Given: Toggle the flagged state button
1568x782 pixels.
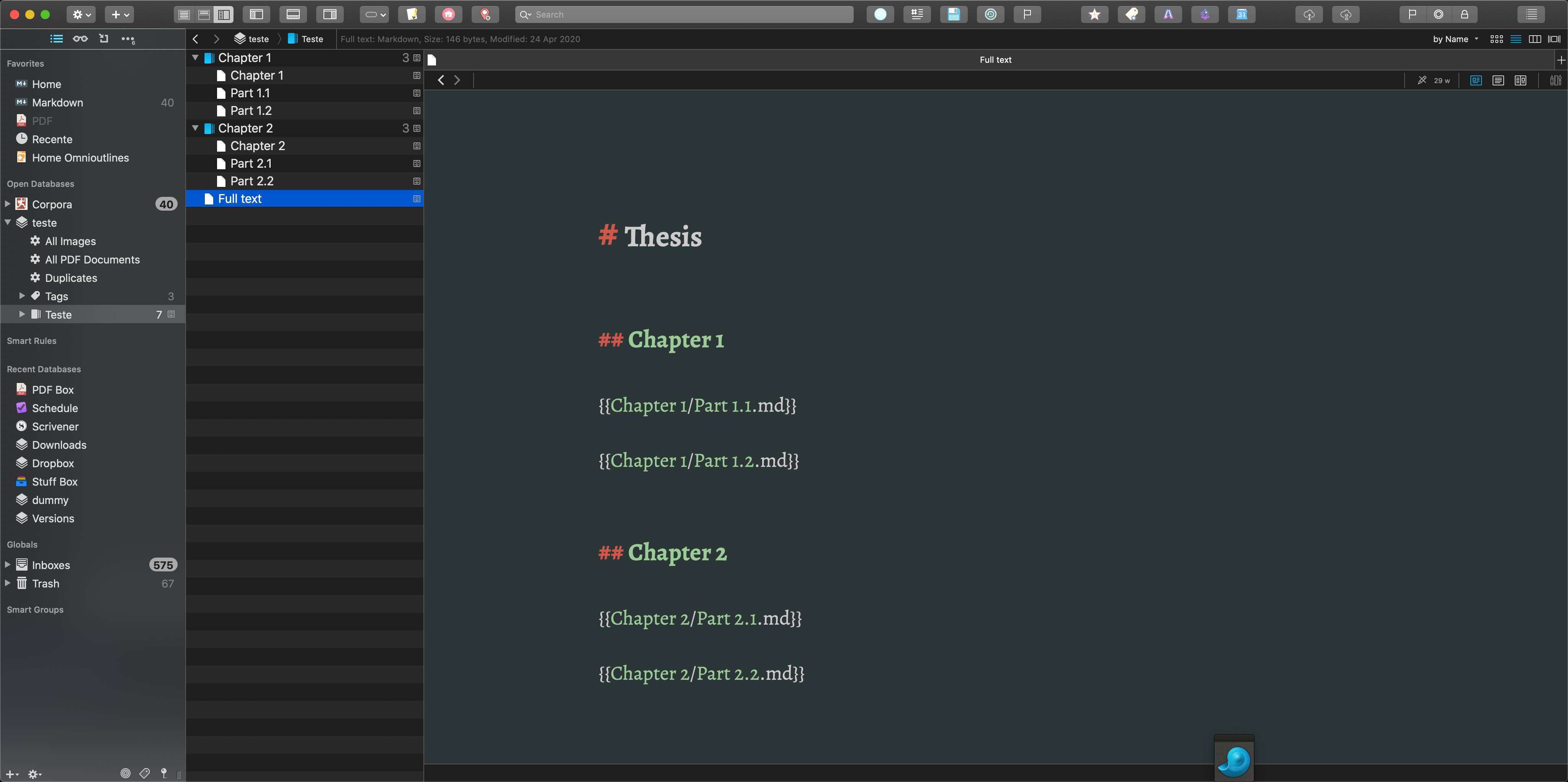Looking at the screenshot, I should 1412,15.
